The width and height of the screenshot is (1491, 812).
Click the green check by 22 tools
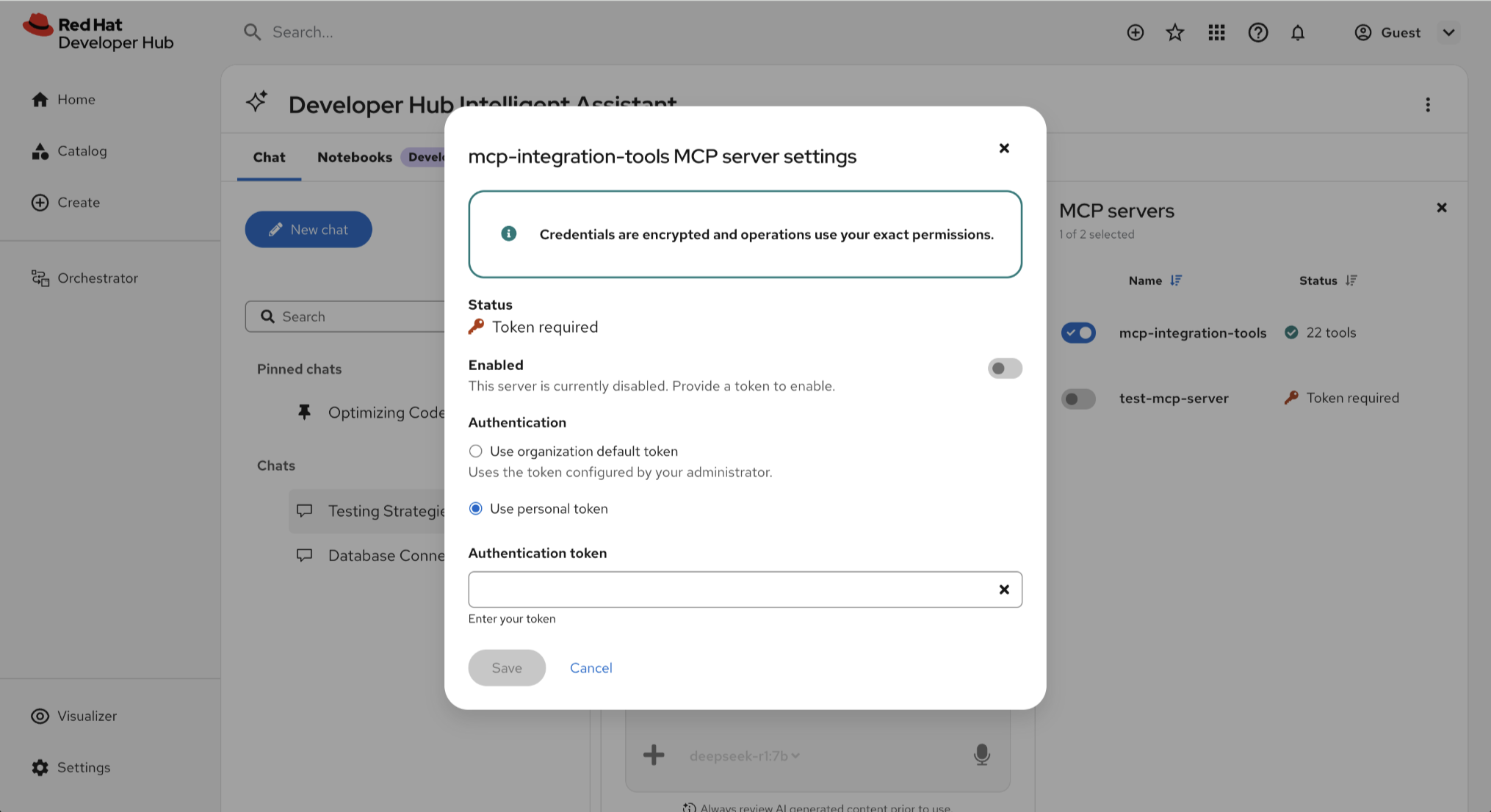pos(1291,332)
